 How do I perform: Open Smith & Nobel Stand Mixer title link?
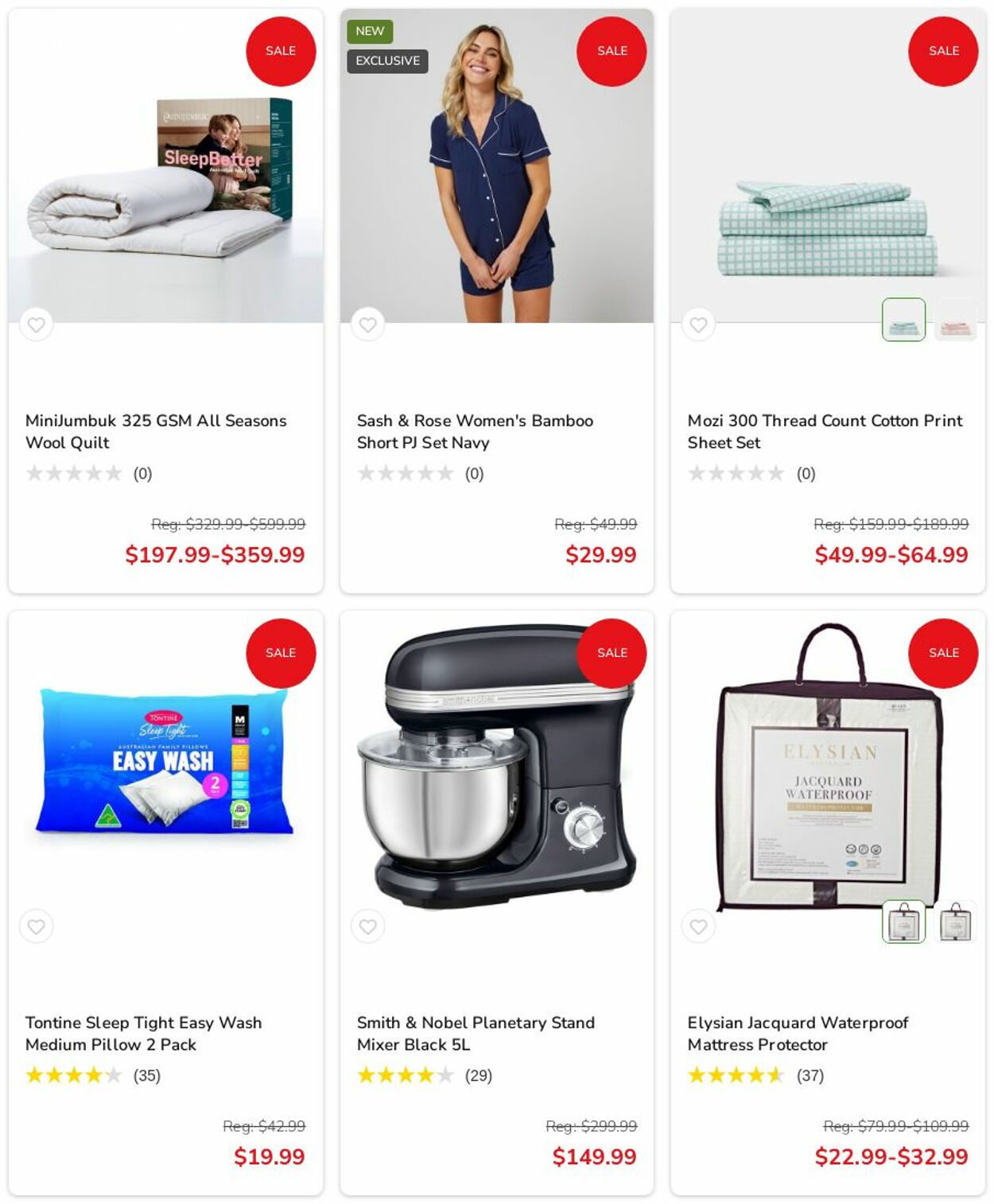[x=476, y=1034]
